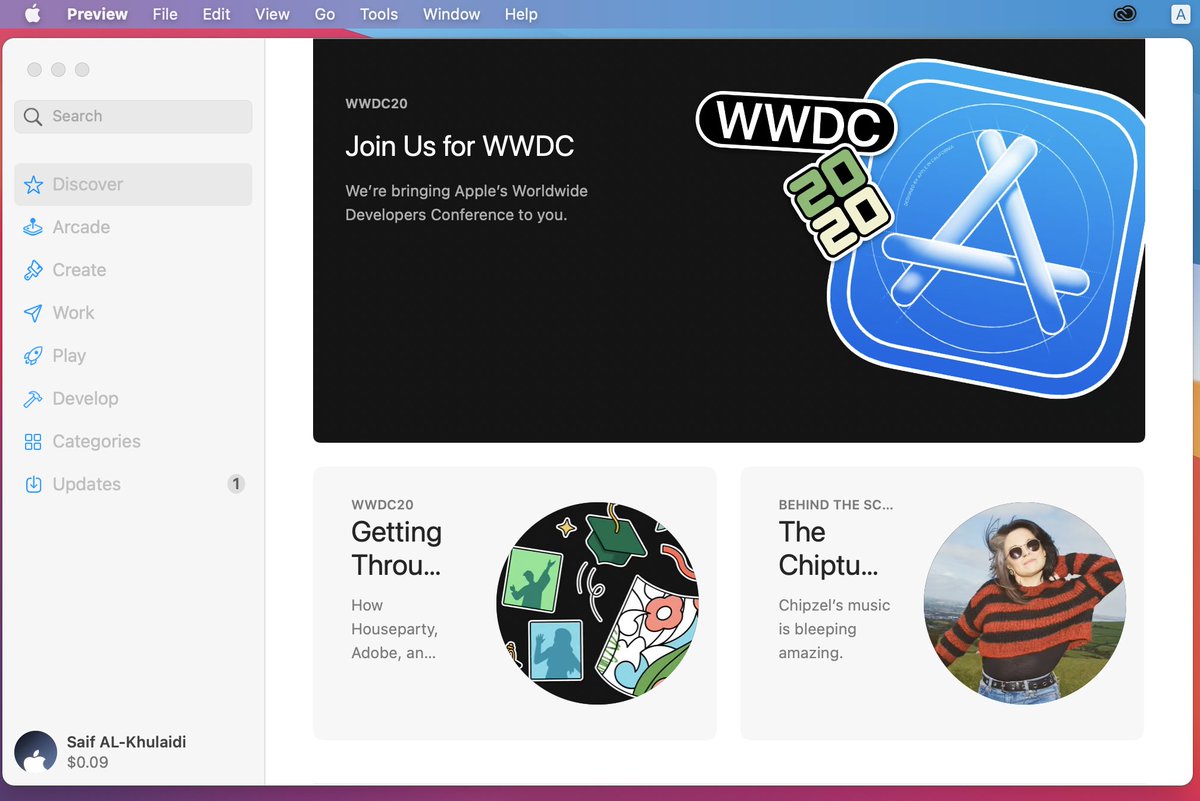1200x801 pixels.
Task: Go to the Develop section
Action: 133,399
